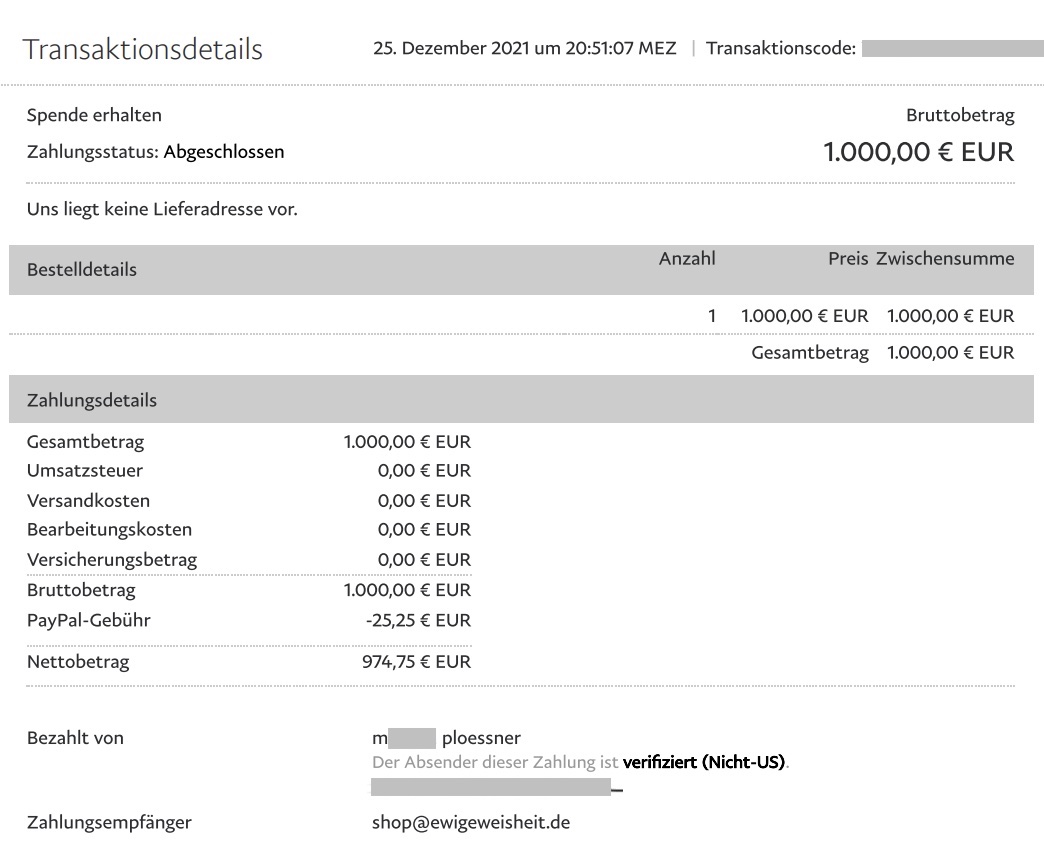
Task: Click the Zahlungsempfänger label
Action: pyautogui.click(x=109, y=822)
